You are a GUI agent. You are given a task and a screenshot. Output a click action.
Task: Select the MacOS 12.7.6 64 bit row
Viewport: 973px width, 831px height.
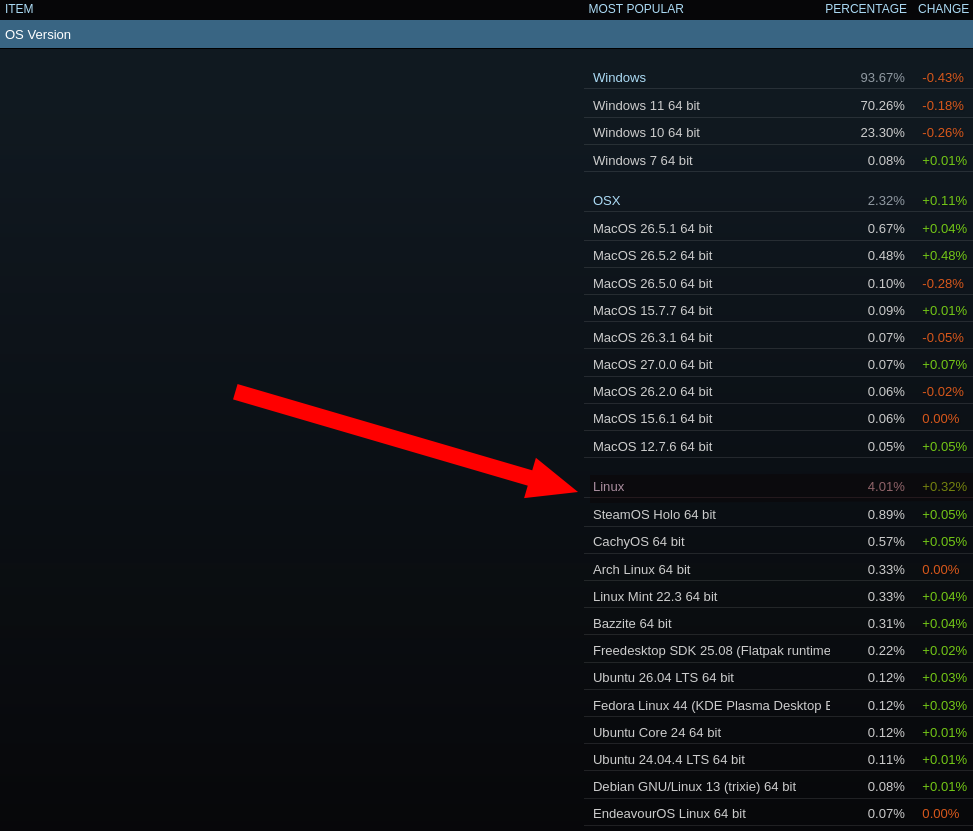point(778,446)
